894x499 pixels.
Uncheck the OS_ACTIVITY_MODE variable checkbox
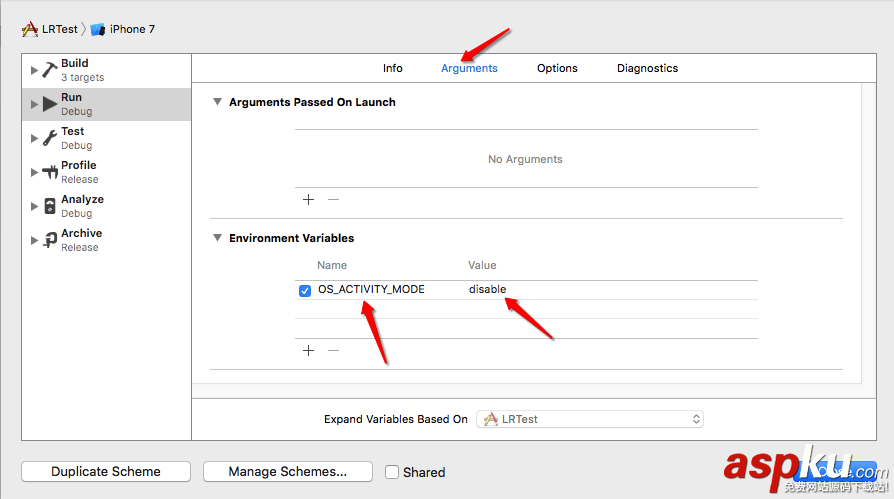pos(305,290)
